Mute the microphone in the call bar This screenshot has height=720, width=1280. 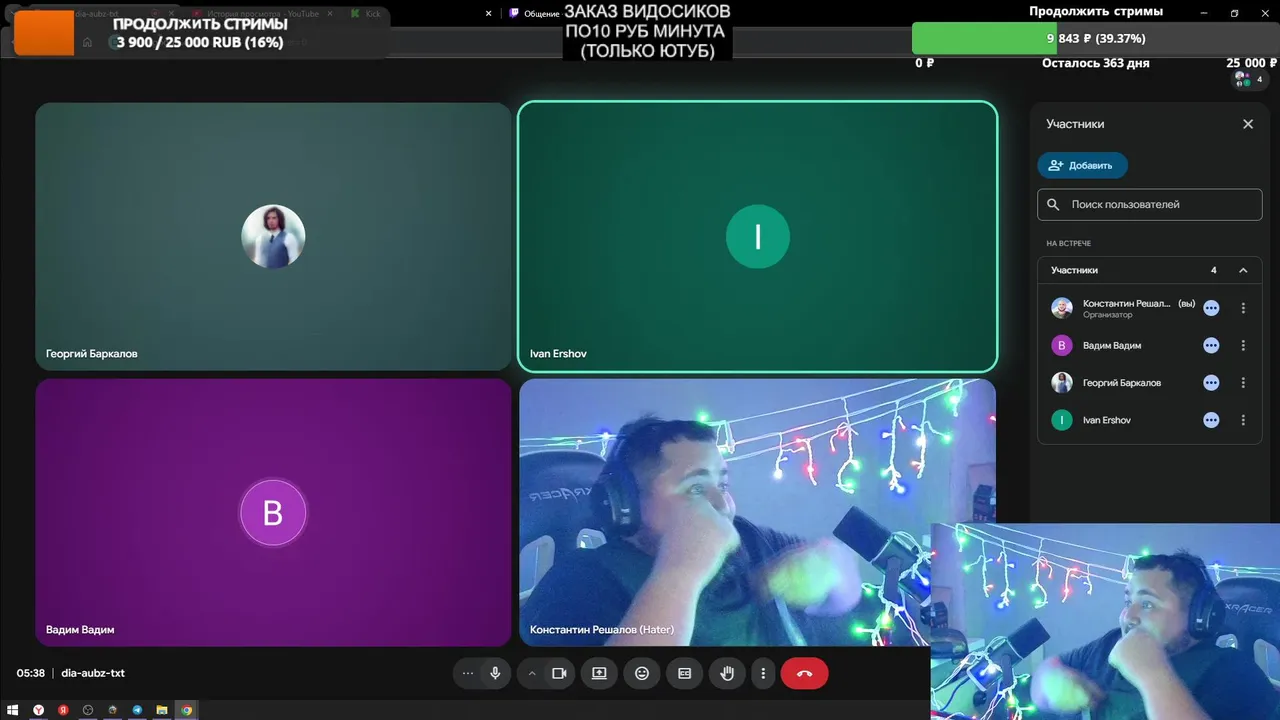495,674
